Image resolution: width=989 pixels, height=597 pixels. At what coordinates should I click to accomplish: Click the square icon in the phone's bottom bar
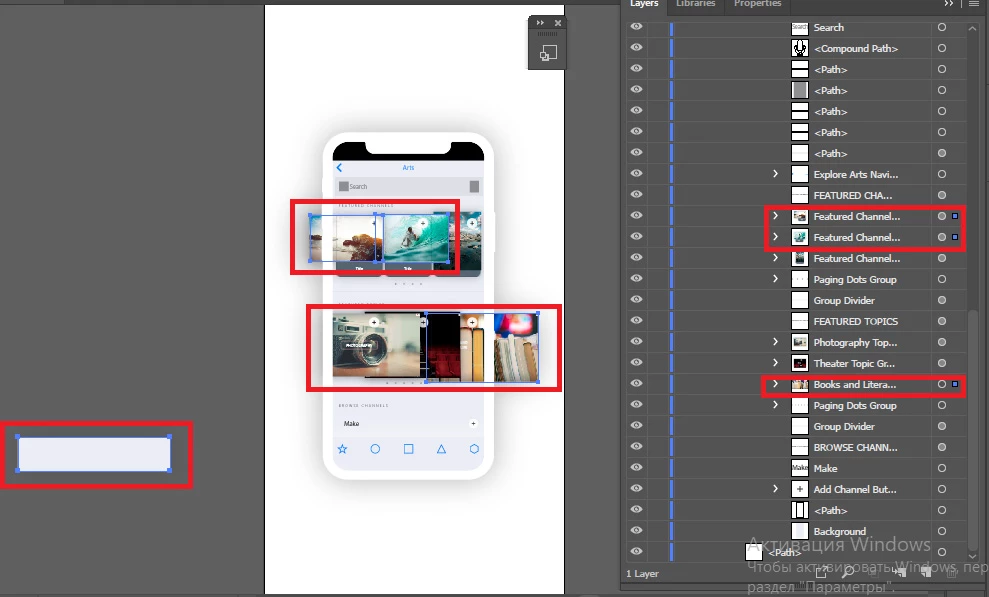click(x=409, y=449)
